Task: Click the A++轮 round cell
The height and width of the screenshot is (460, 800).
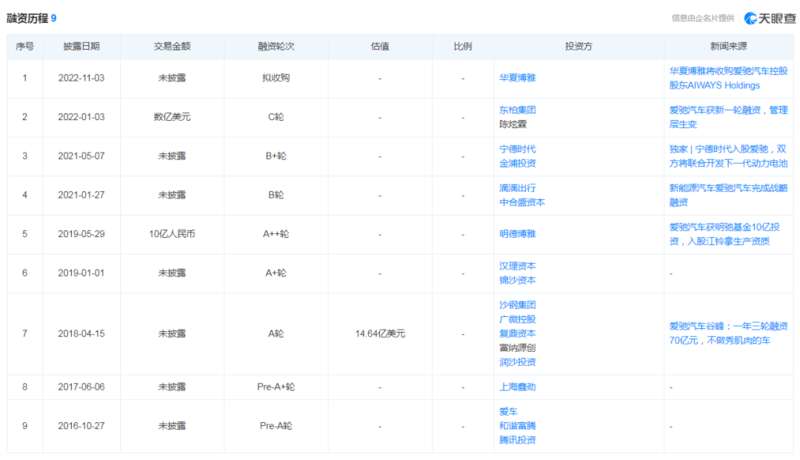Action: click(276, 234)
